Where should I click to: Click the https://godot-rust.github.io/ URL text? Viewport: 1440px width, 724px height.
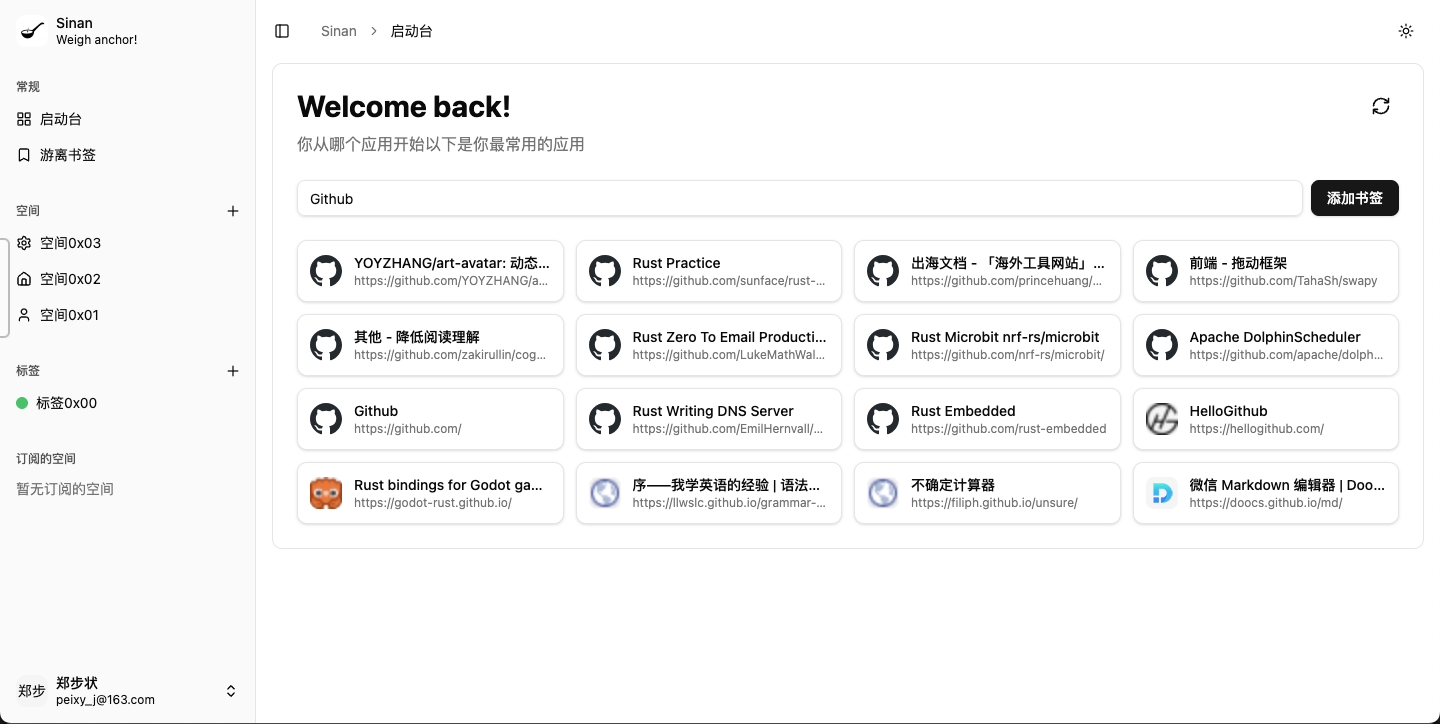[433, 503]
